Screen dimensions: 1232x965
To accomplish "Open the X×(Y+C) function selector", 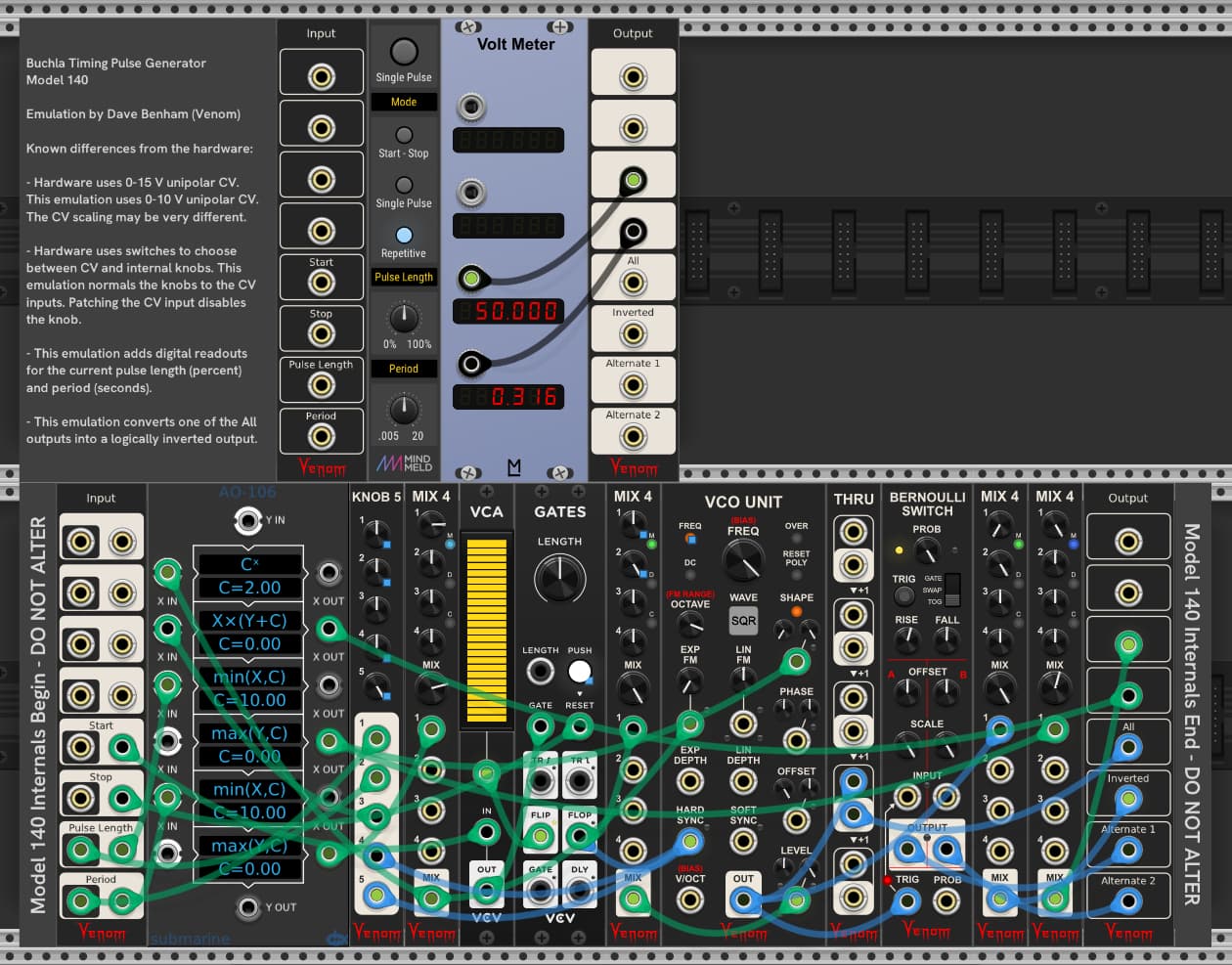I will pos(249,621).
